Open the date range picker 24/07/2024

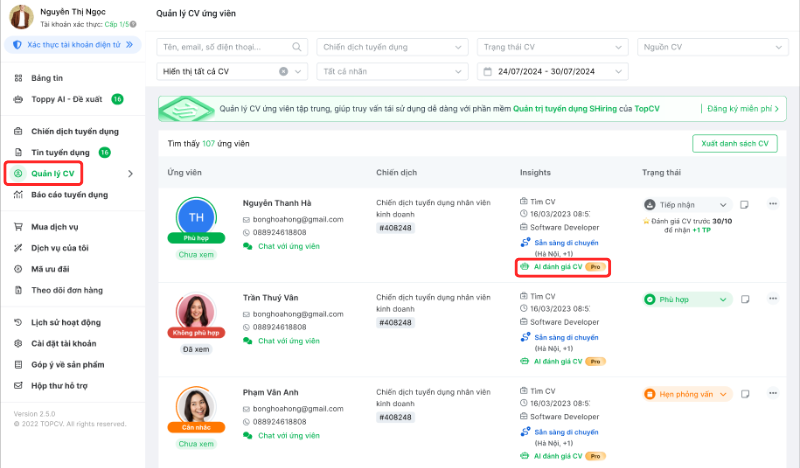coord(553,71)
